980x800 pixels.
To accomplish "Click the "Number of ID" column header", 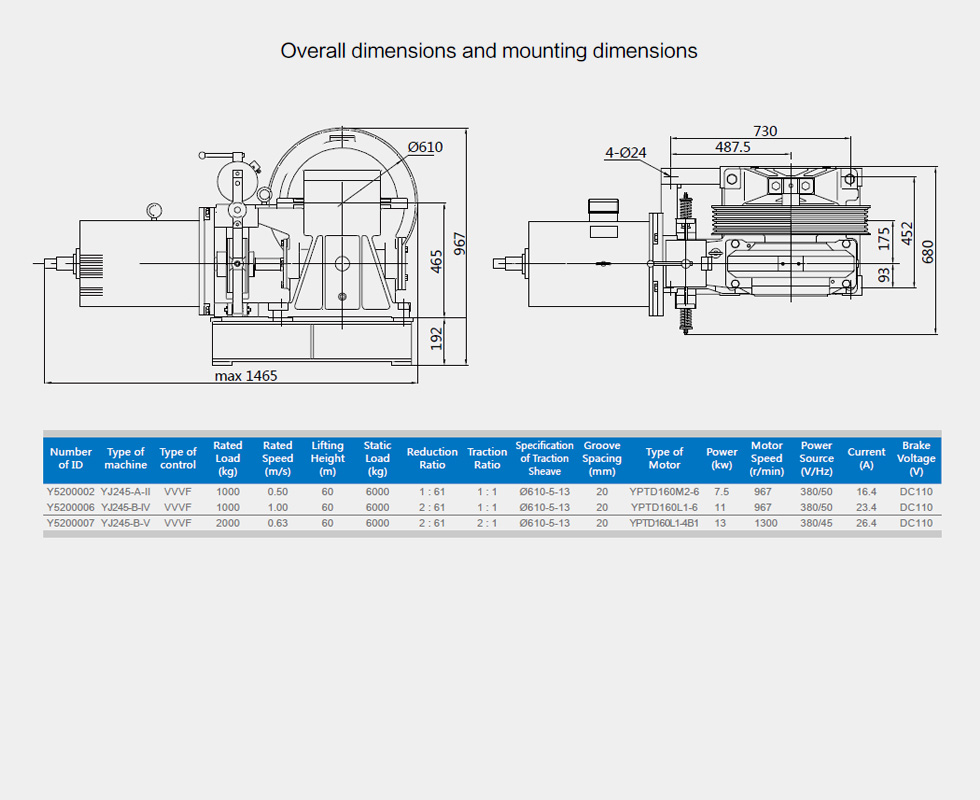I will (x=70, y=458).
